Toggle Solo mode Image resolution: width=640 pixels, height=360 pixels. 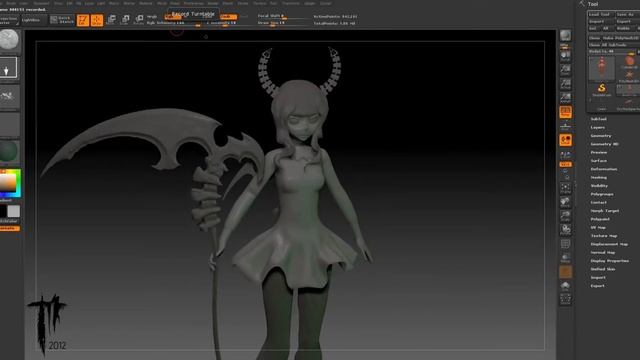(x=565, y=286)
